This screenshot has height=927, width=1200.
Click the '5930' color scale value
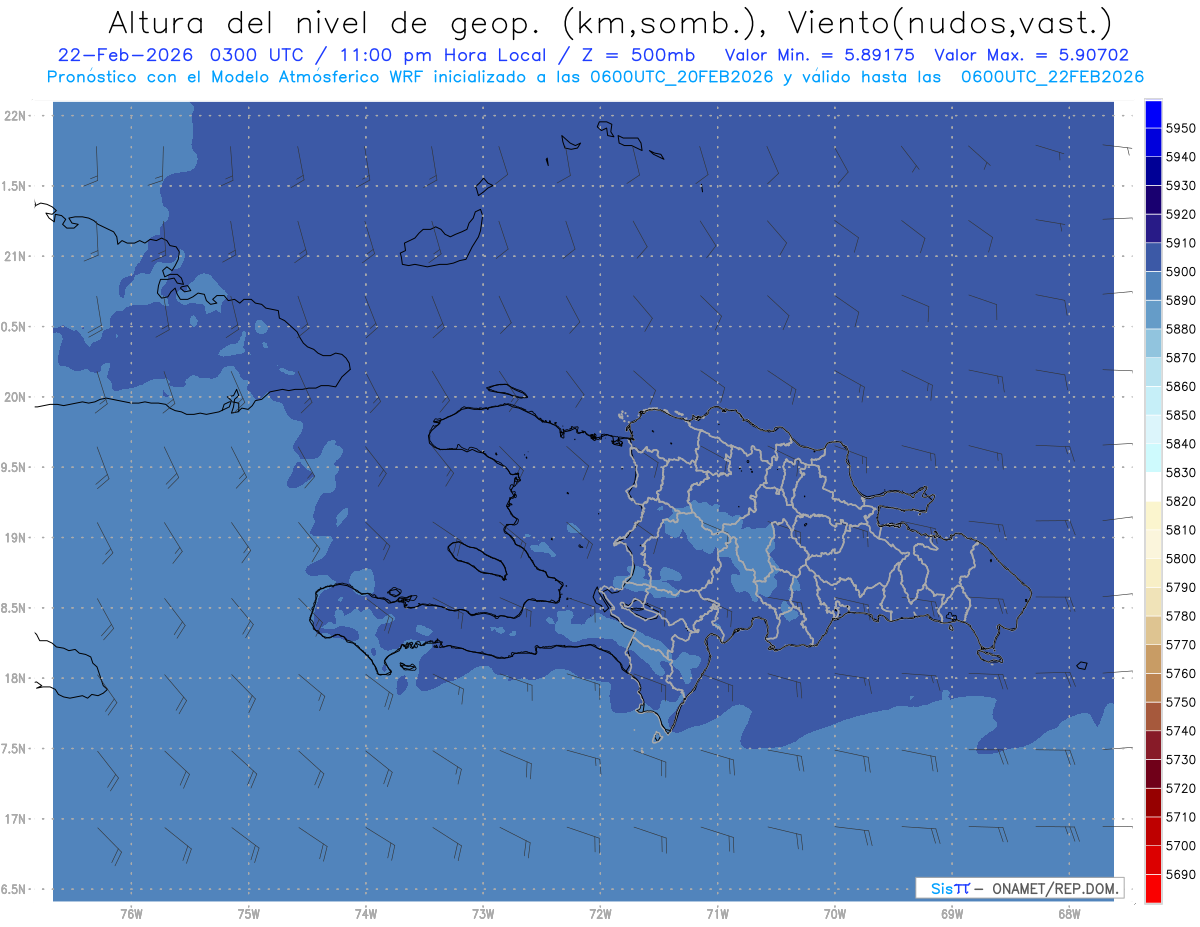(x=1180, y=186)
